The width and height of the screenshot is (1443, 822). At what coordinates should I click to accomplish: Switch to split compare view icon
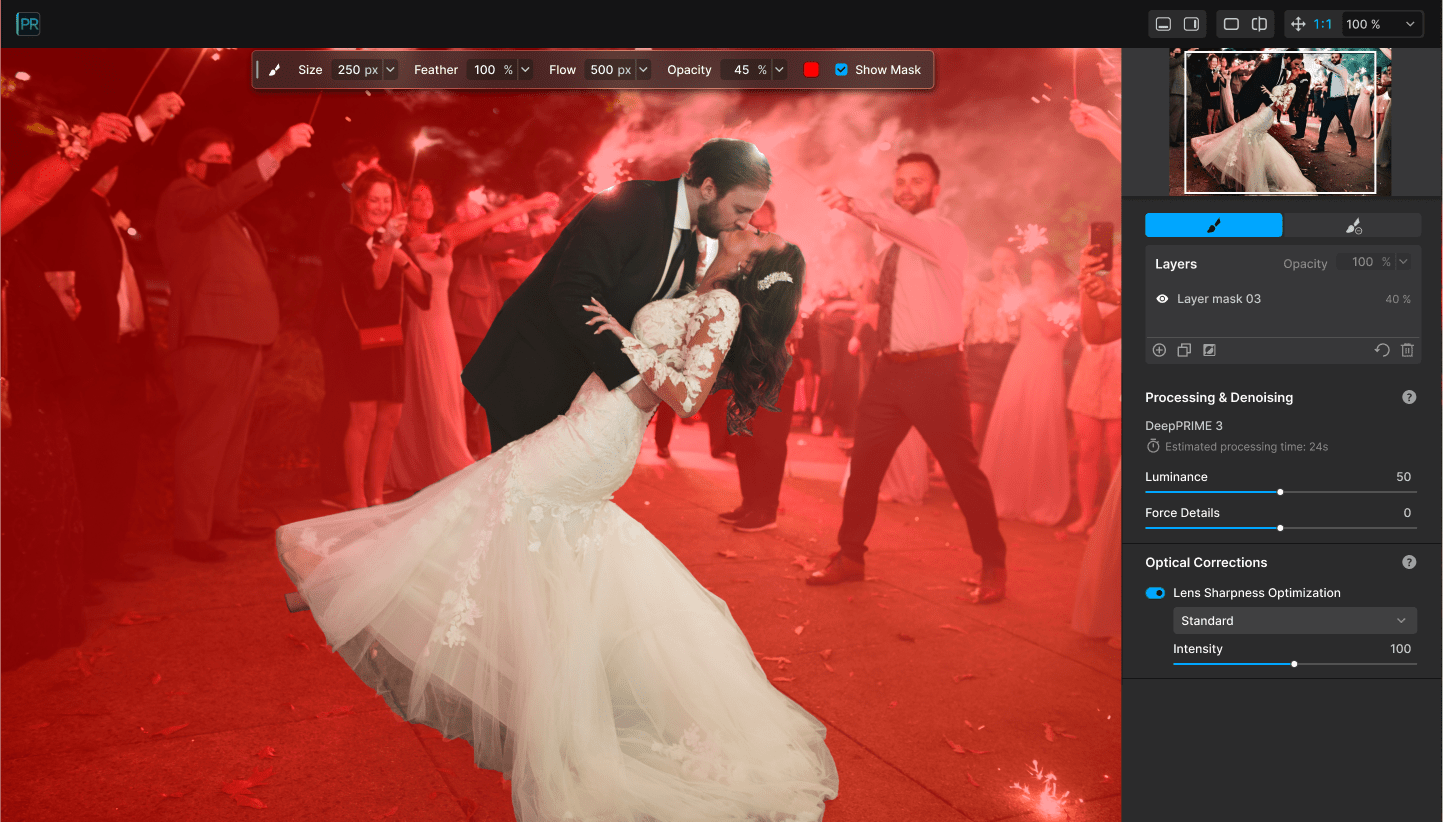click(x=1259, y=24)
